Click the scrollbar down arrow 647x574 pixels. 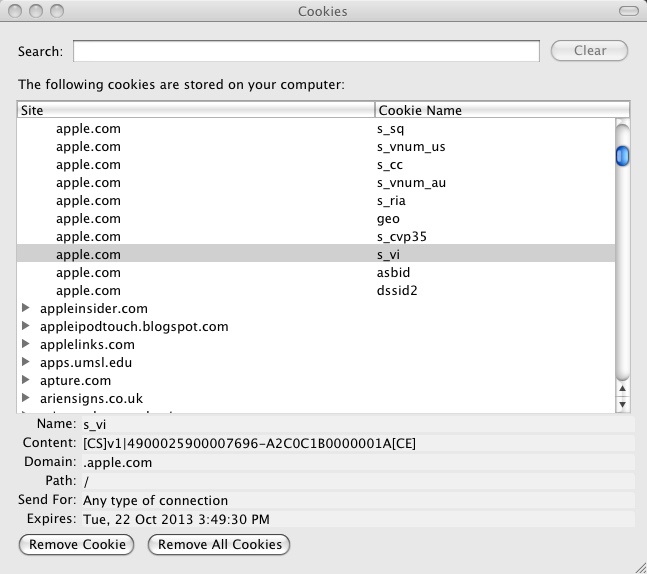coord(622,403)
